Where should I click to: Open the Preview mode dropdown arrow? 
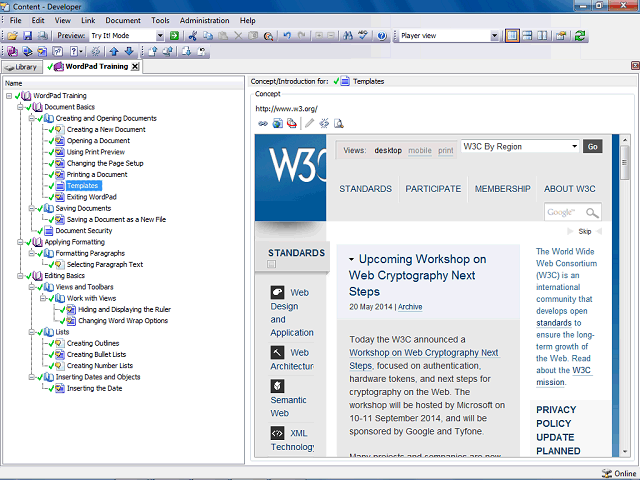click(x=160, y=36)
